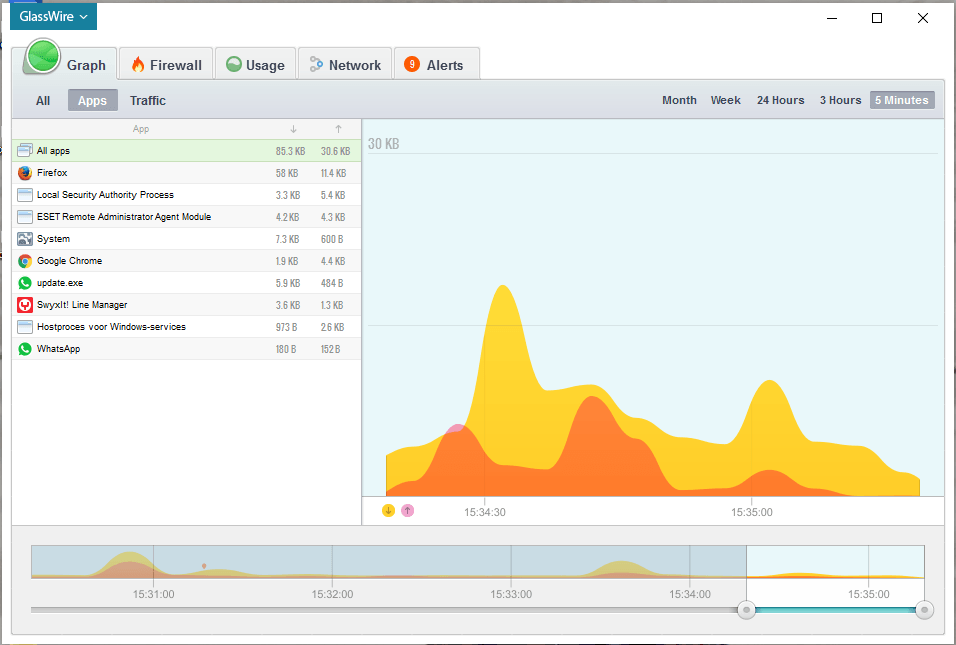Click the update.exe green icon
The image size is (956, 645).
(25, 283)
